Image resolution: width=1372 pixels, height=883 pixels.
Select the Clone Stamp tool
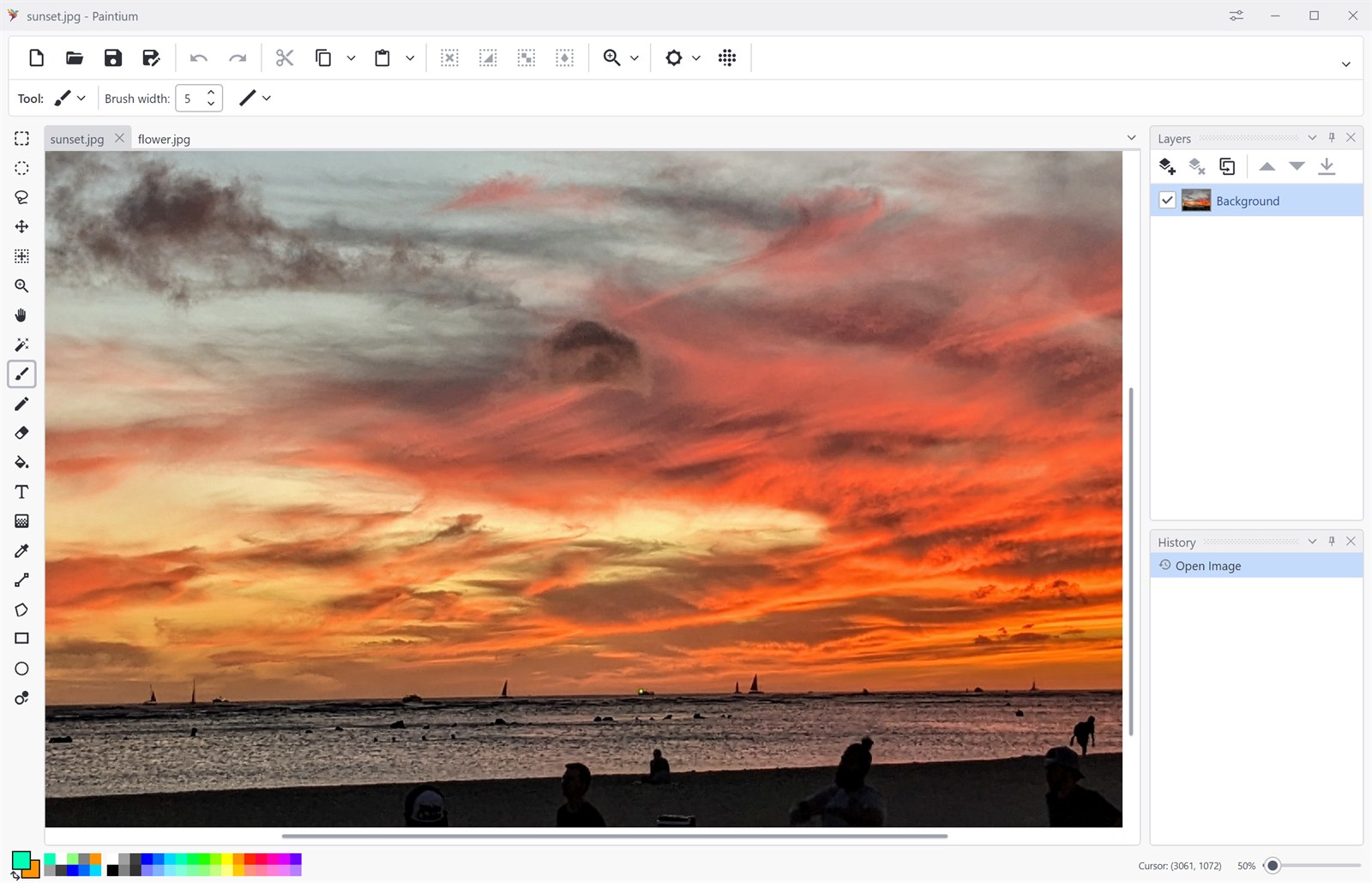[22, 698]
